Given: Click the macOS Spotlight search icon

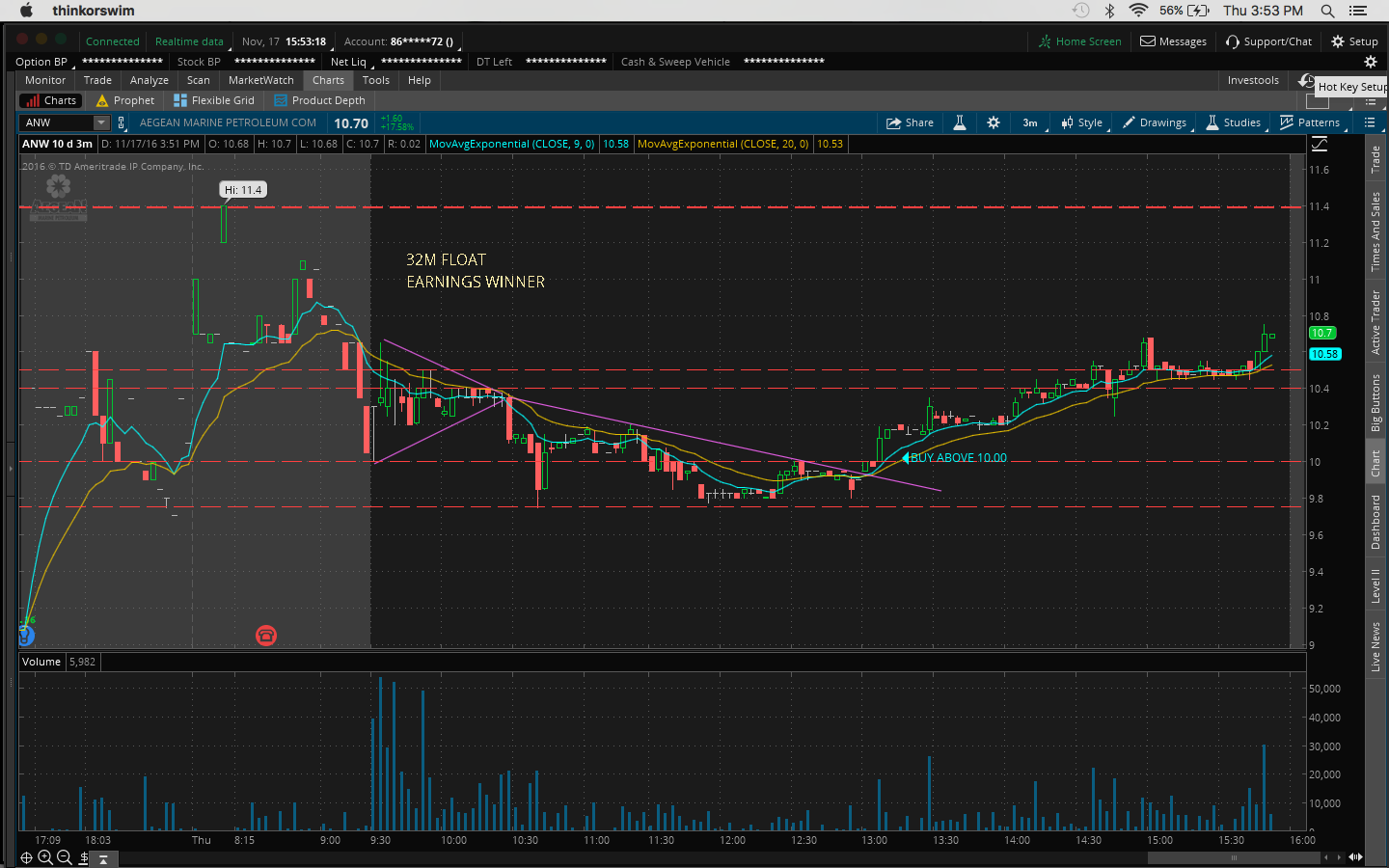Looking at the screenshot, I should click(1327, 11).
